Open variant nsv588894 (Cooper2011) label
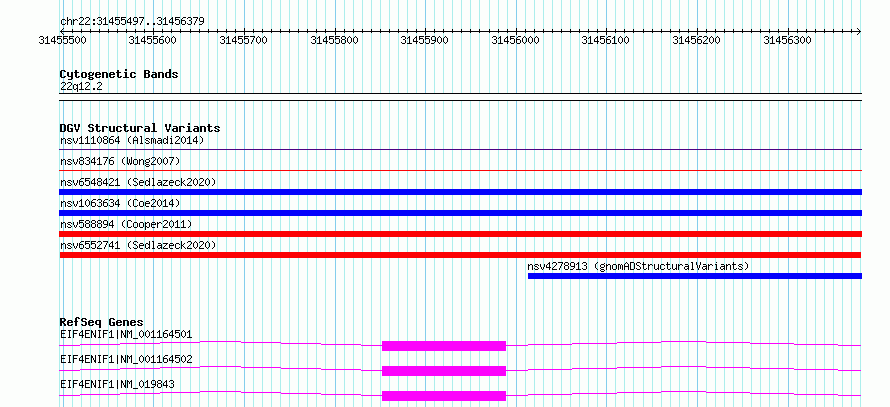The height and width of the screenshot is (407, 890). coord(126,225)
